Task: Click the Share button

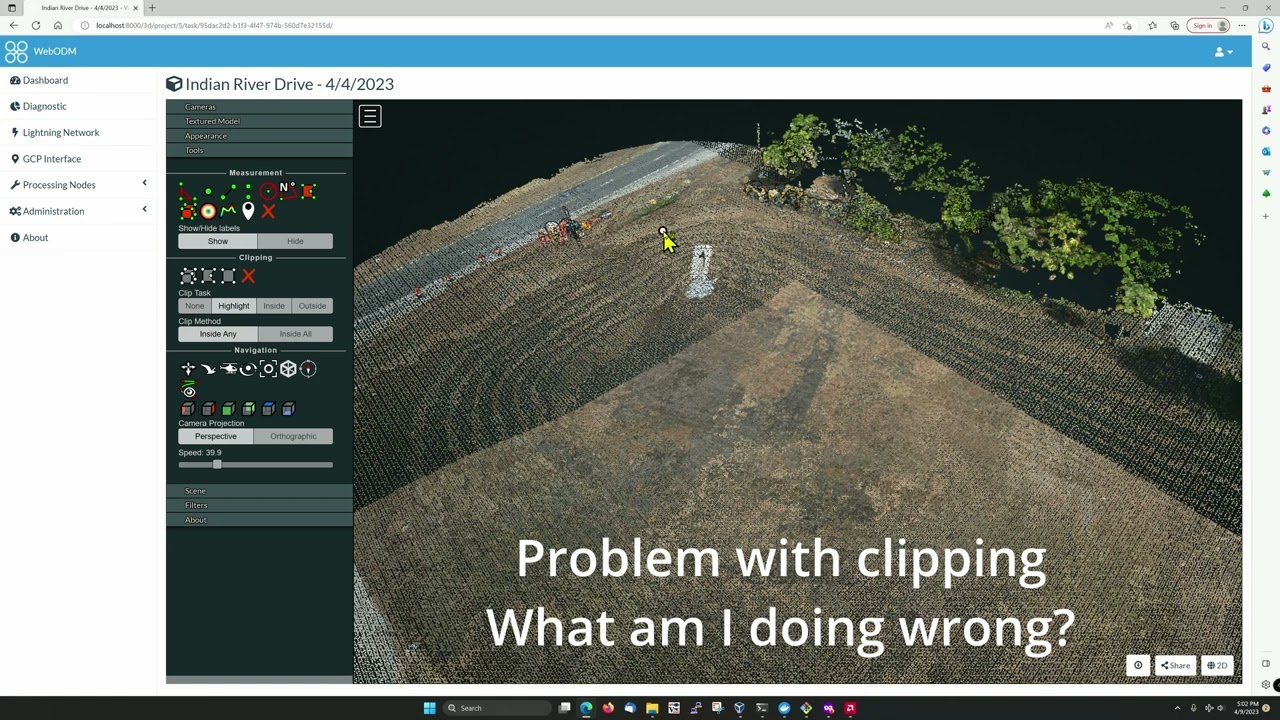Action: click(1174, 665)
